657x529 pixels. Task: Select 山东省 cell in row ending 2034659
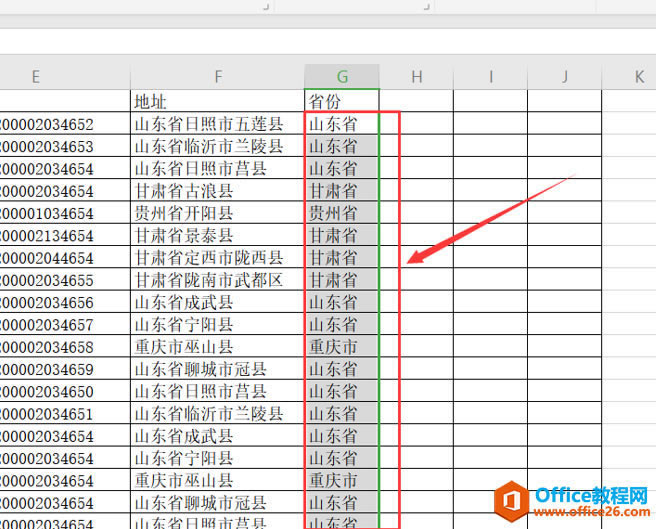click(342, 369)
